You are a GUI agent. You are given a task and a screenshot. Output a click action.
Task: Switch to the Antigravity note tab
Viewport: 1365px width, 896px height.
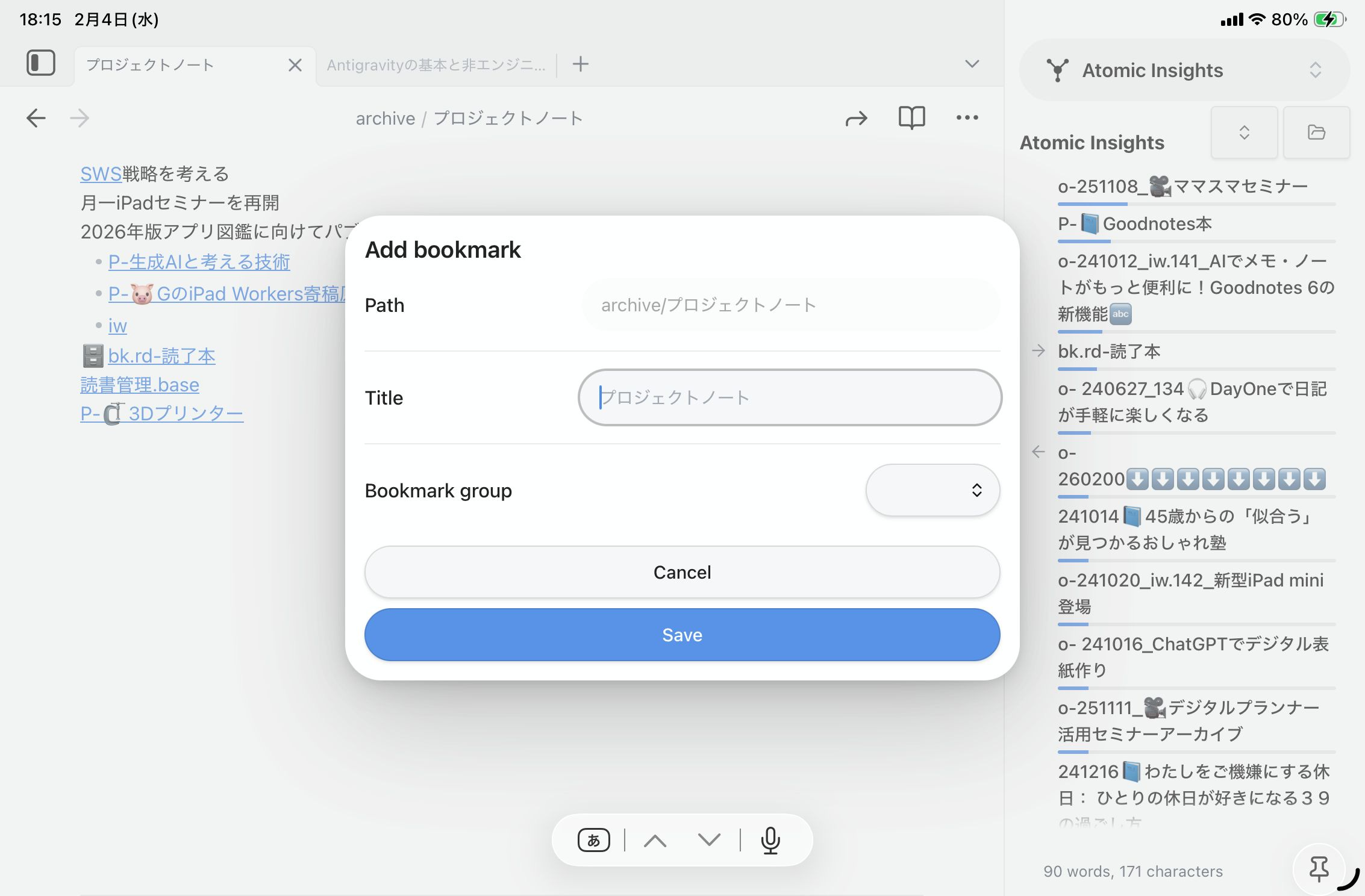(436, 65)
